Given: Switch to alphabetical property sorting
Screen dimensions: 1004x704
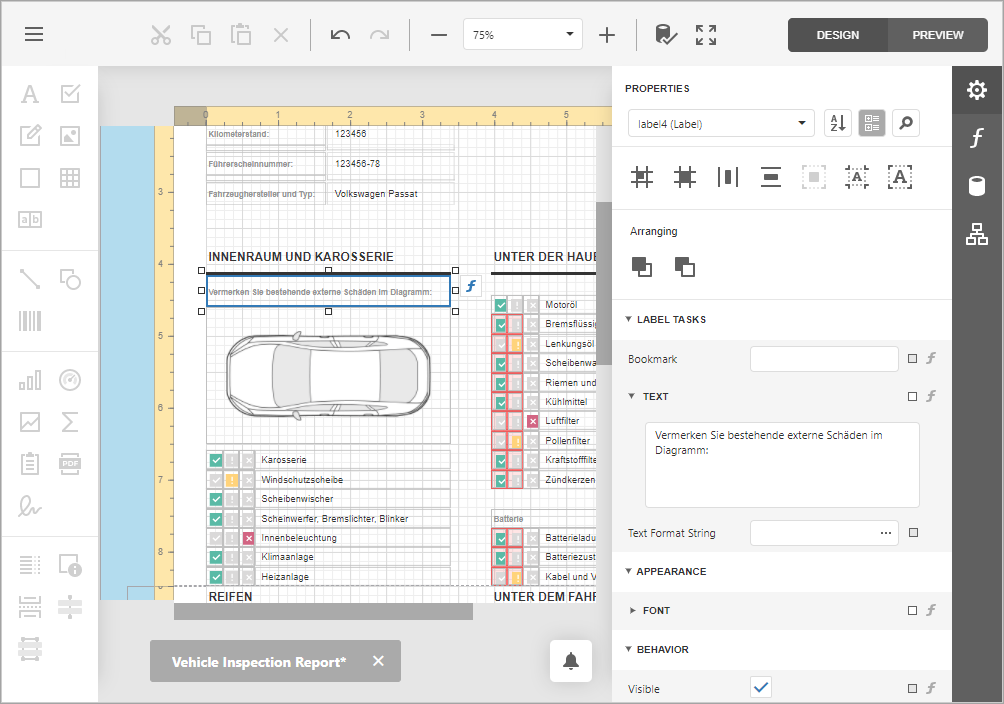Looking at the screenshot, I should pyautogui.click(x=837, y=123).
